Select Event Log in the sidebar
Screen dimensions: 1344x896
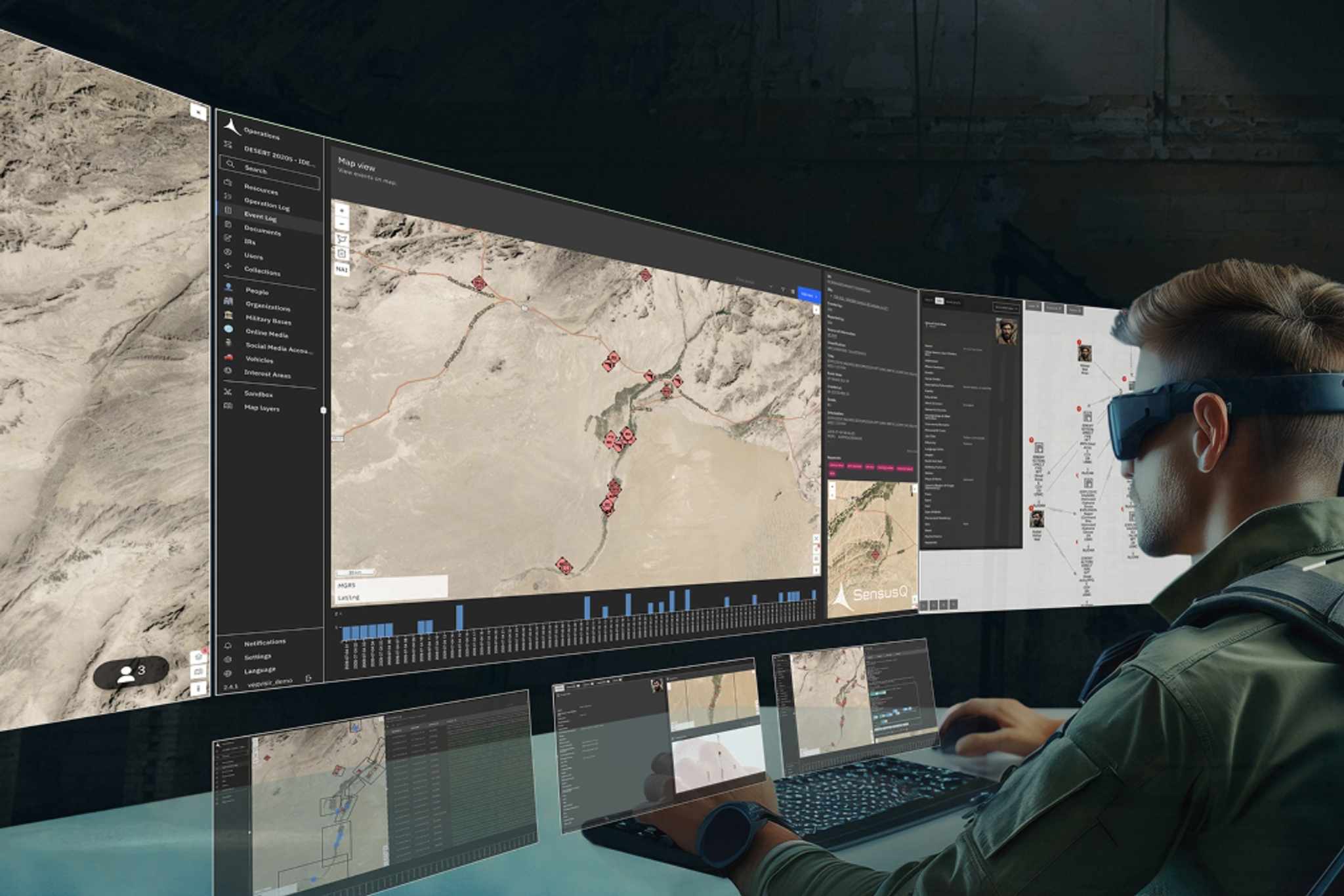[260, 216]
